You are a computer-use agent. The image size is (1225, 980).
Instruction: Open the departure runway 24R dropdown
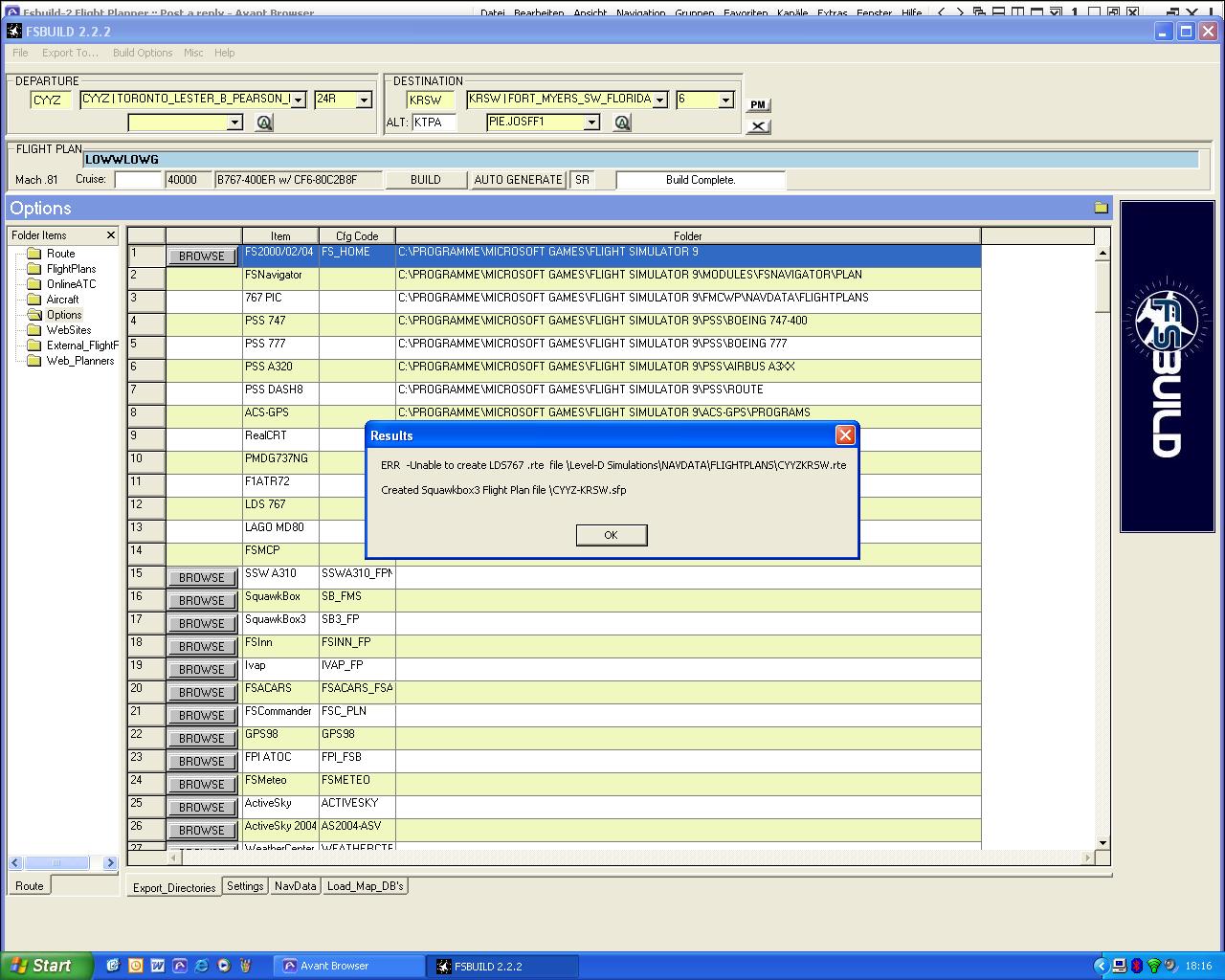tap(364, 100)
